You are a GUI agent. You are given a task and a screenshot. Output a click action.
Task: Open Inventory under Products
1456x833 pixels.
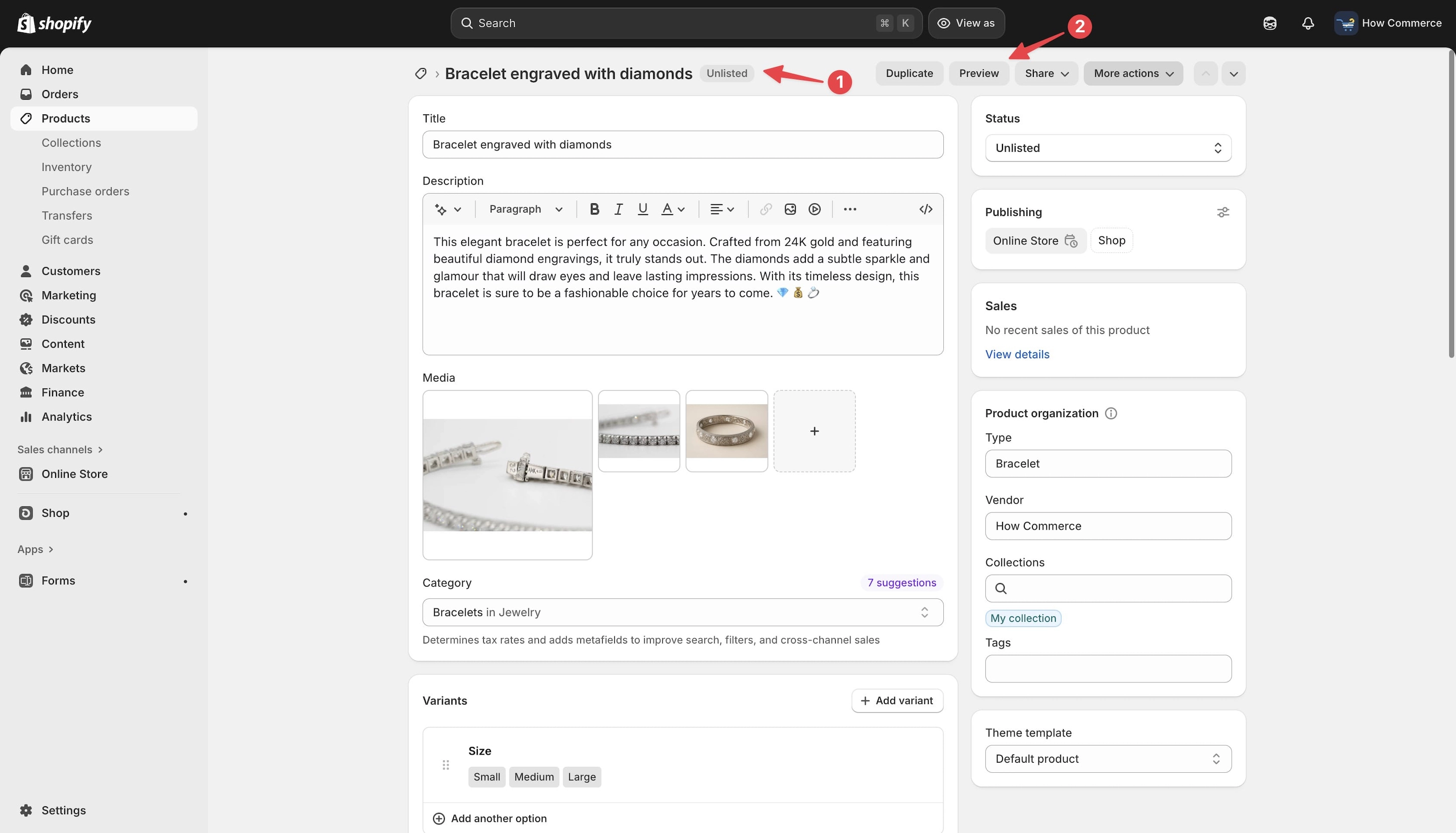tap(66, 167)
